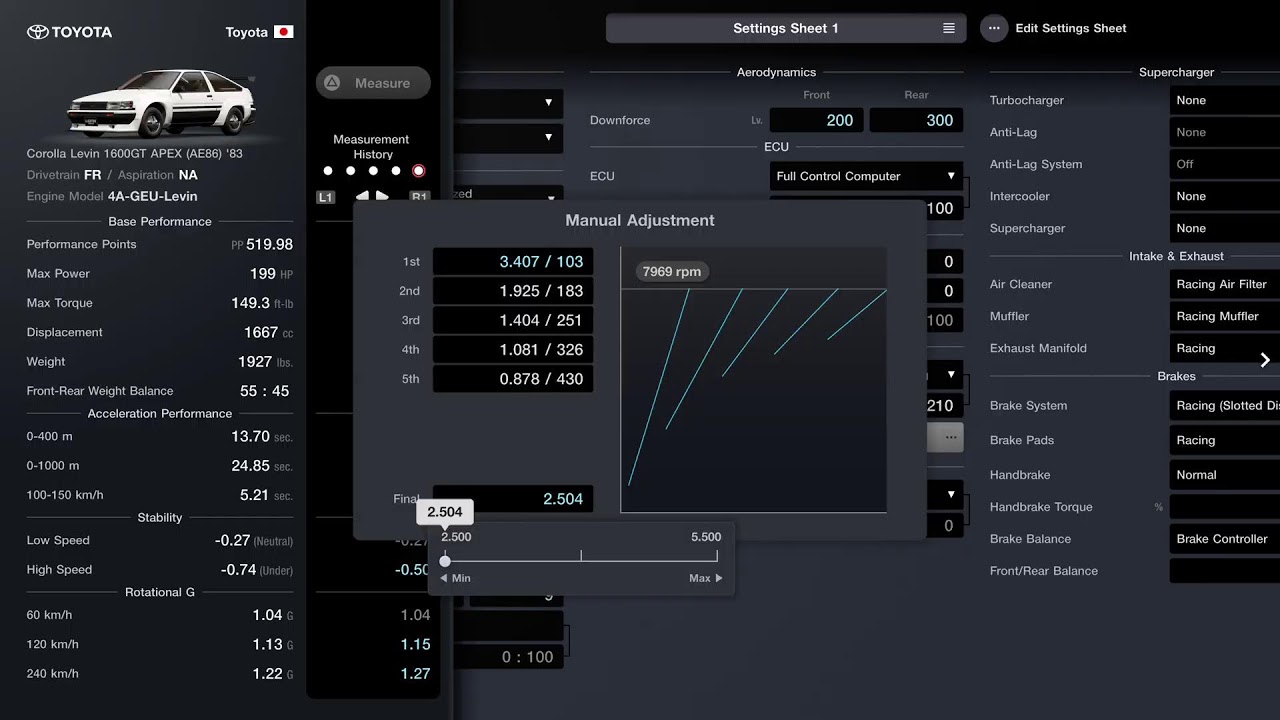Click the Front-Rear Weight Balance 55 : 45
Screen dimensions: 1280x720
pyautogui.click(x=264, y=391)
